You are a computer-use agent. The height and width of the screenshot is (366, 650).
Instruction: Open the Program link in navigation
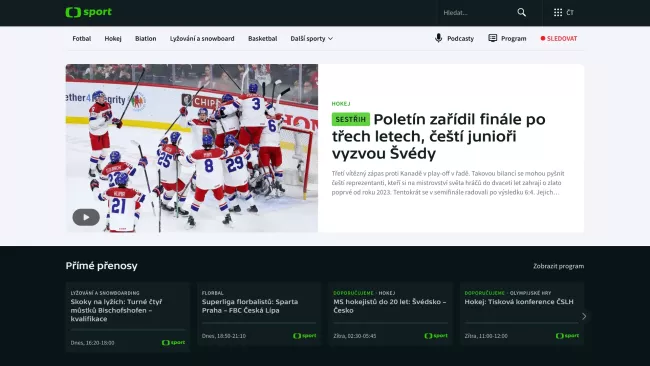pyautogui.click(x=514, y=39)
